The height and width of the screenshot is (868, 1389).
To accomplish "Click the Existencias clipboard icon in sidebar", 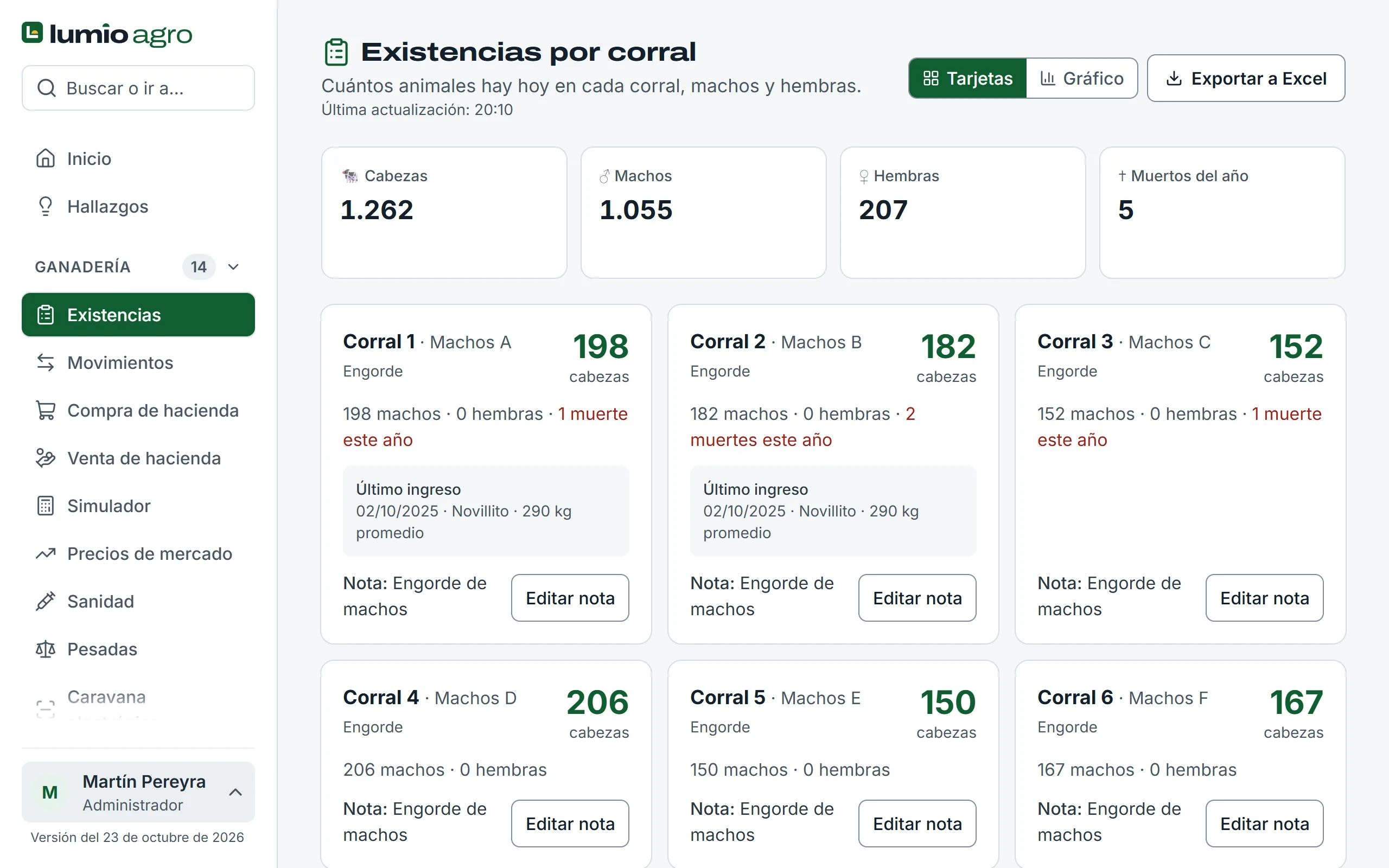I will (46, 315).
